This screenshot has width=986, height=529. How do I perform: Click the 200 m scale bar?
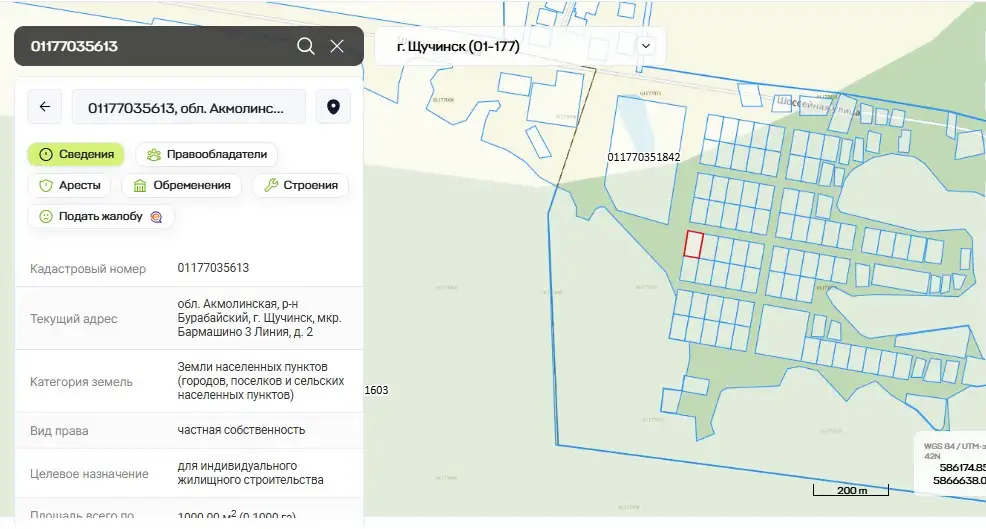coord(839,490)
